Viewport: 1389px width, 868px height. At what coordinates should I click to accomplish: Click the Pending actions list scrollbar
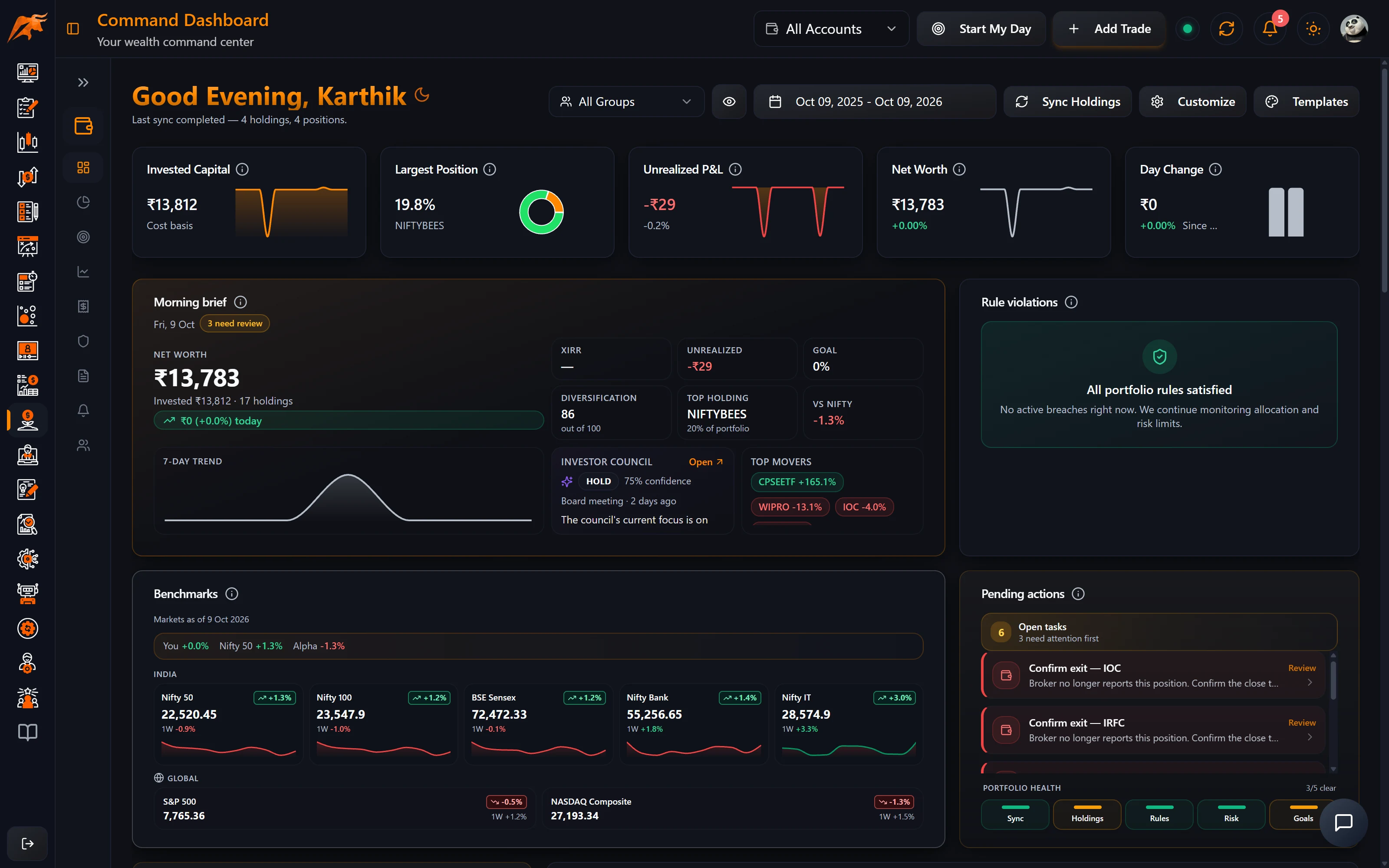[x=1333, y=680]
